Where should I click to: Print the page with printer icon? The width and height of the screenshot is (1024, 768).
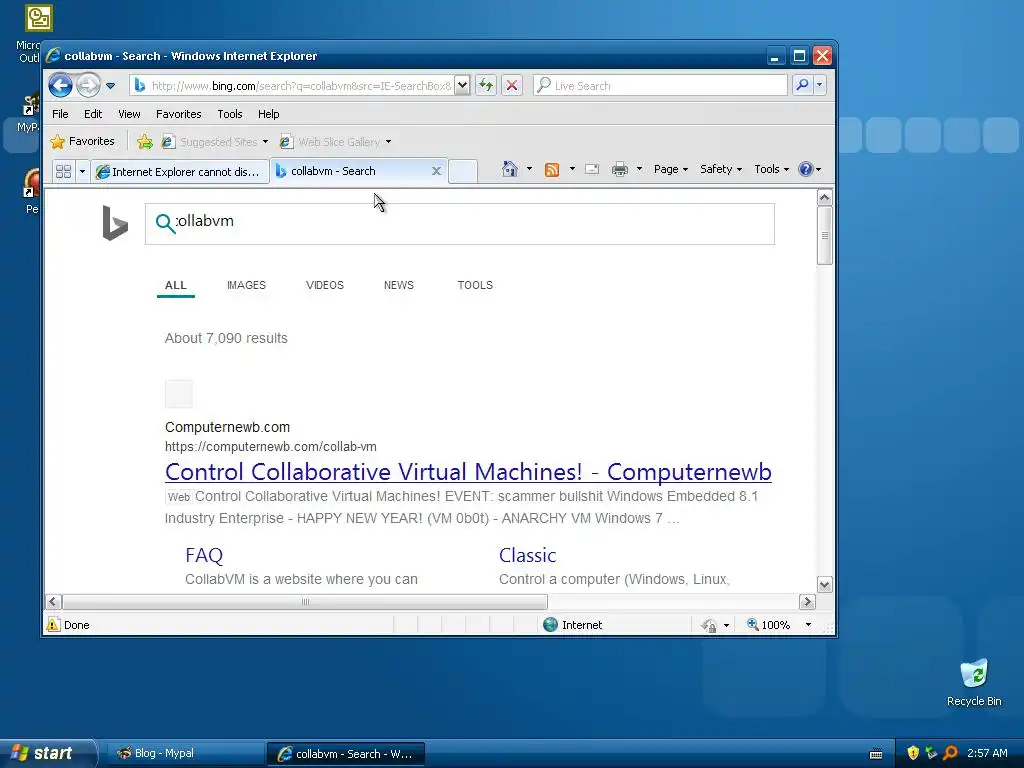[x=620, y=170]
